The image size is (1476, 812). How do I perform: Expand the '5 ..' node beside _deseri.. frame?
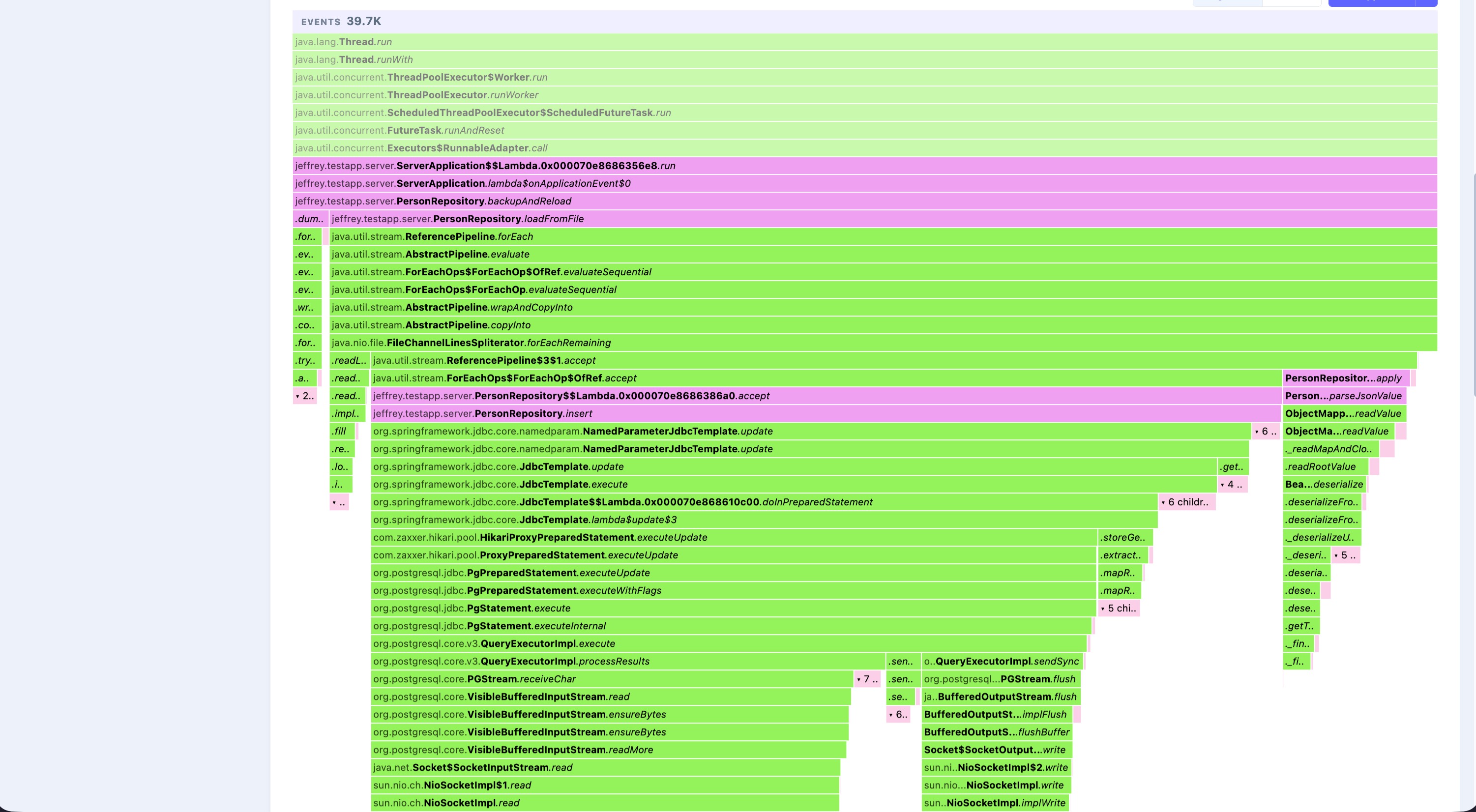1345,555
